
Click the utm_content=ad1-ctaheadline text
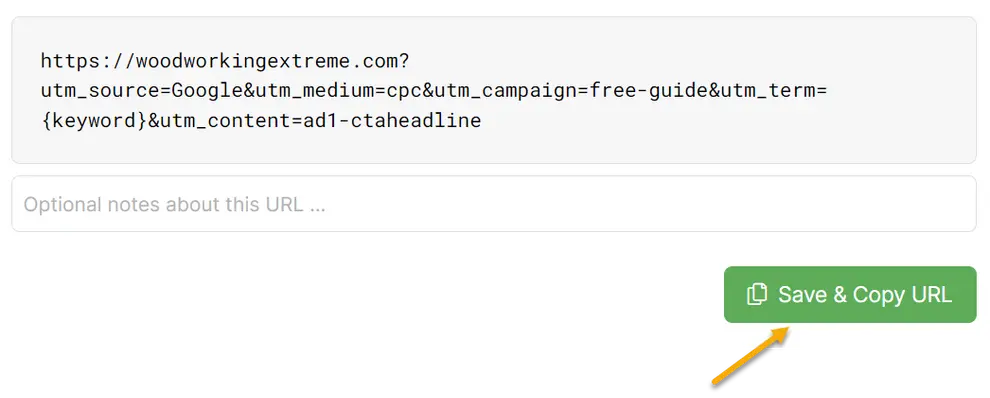coord(320,120)
